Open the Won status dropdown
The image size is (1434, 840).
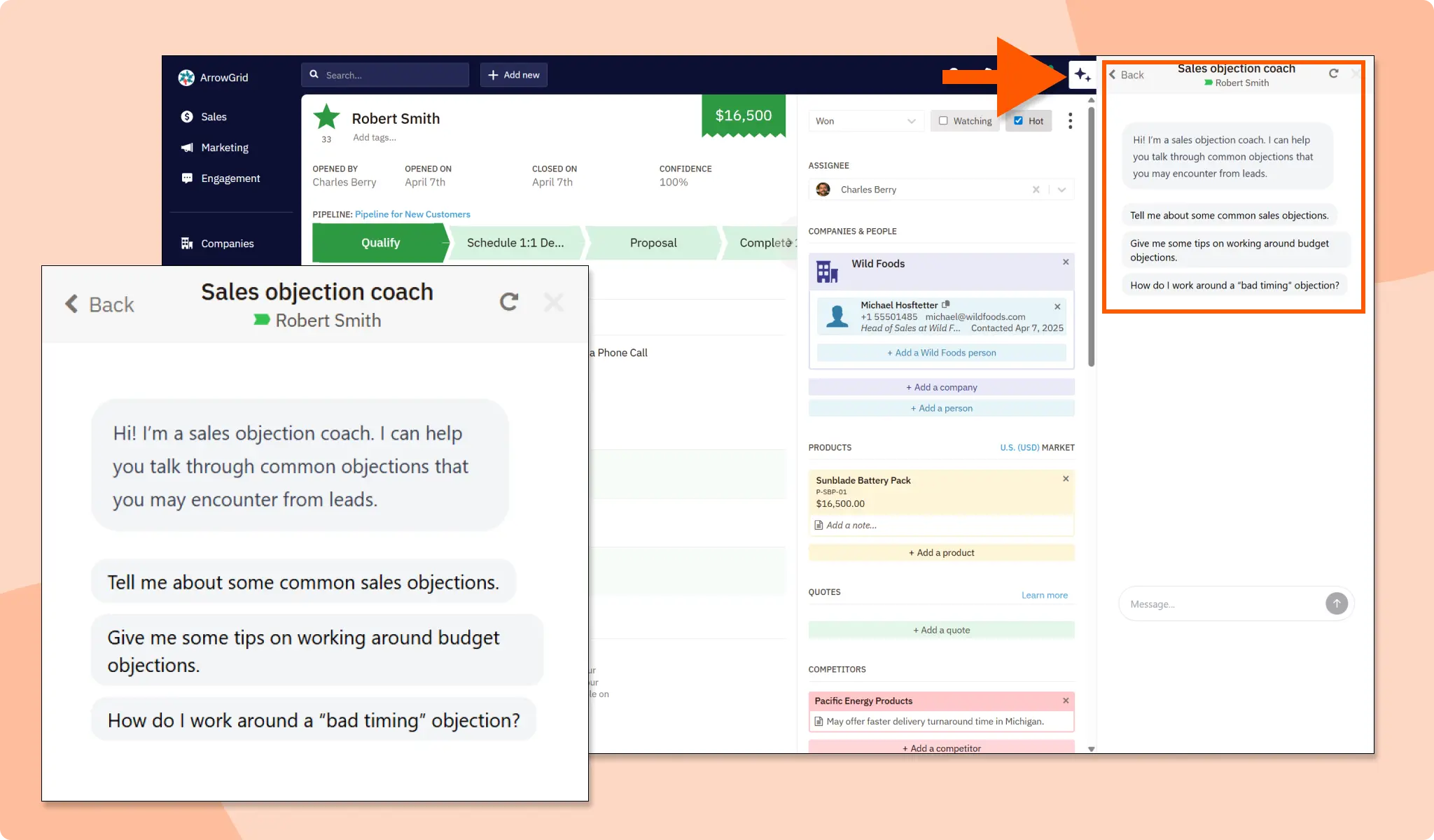tap(865, 121)
